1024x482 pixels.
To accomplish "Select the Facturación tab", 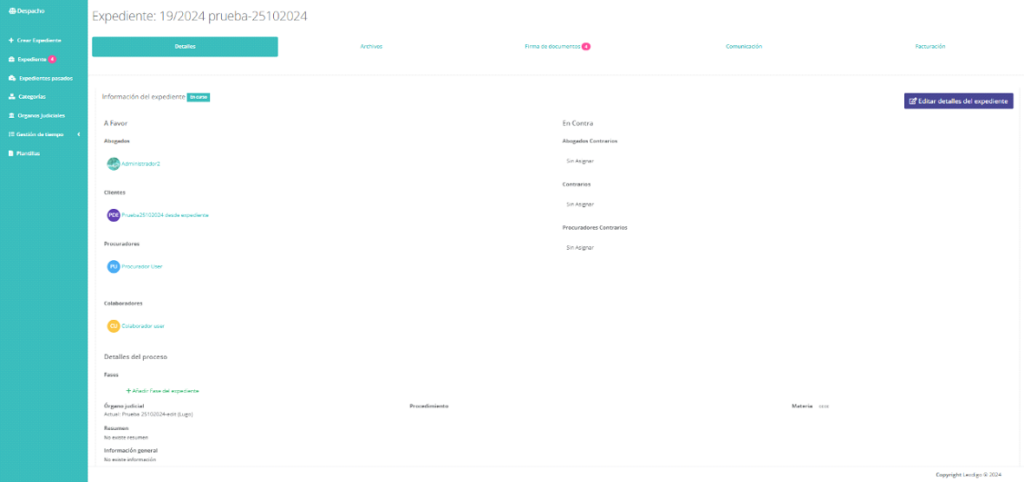I will pos(930,47).
